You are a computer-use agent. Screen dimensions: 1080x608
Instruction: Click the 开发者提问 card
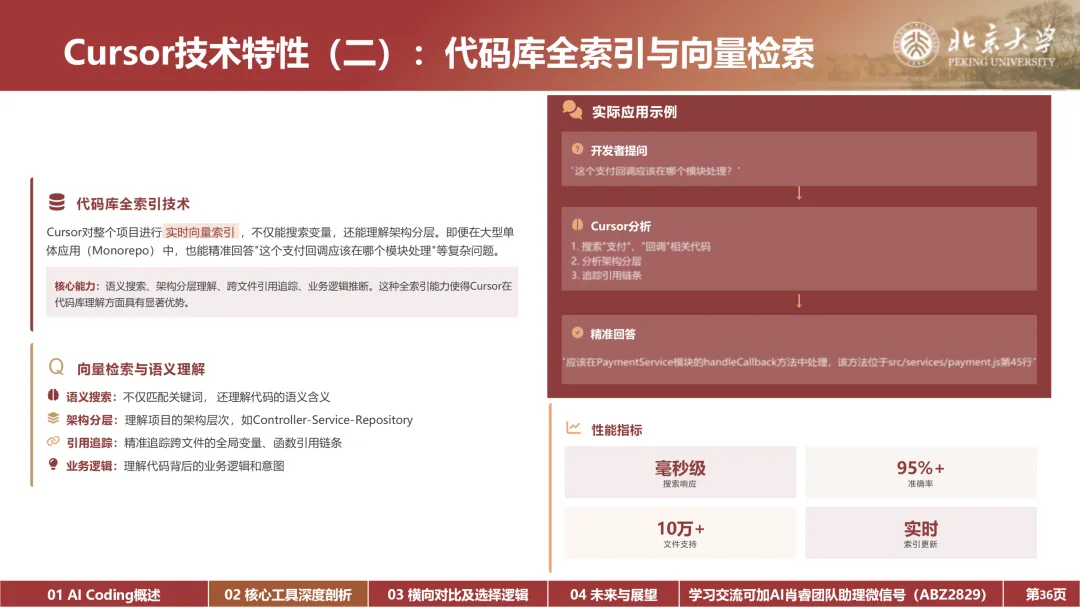(x=799, y=159)
